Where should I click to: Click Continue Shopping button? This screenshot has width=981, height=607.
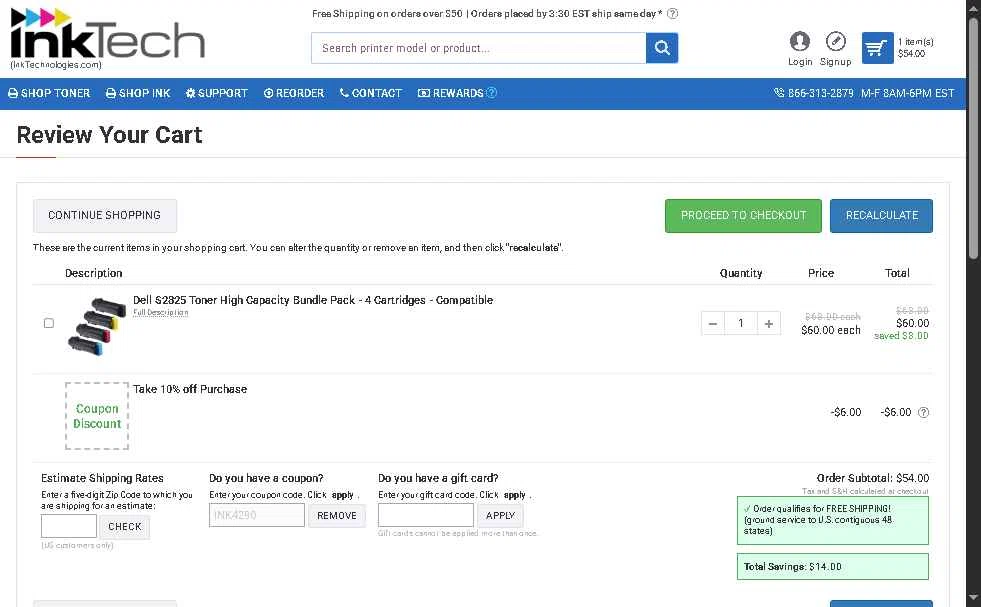105,215
